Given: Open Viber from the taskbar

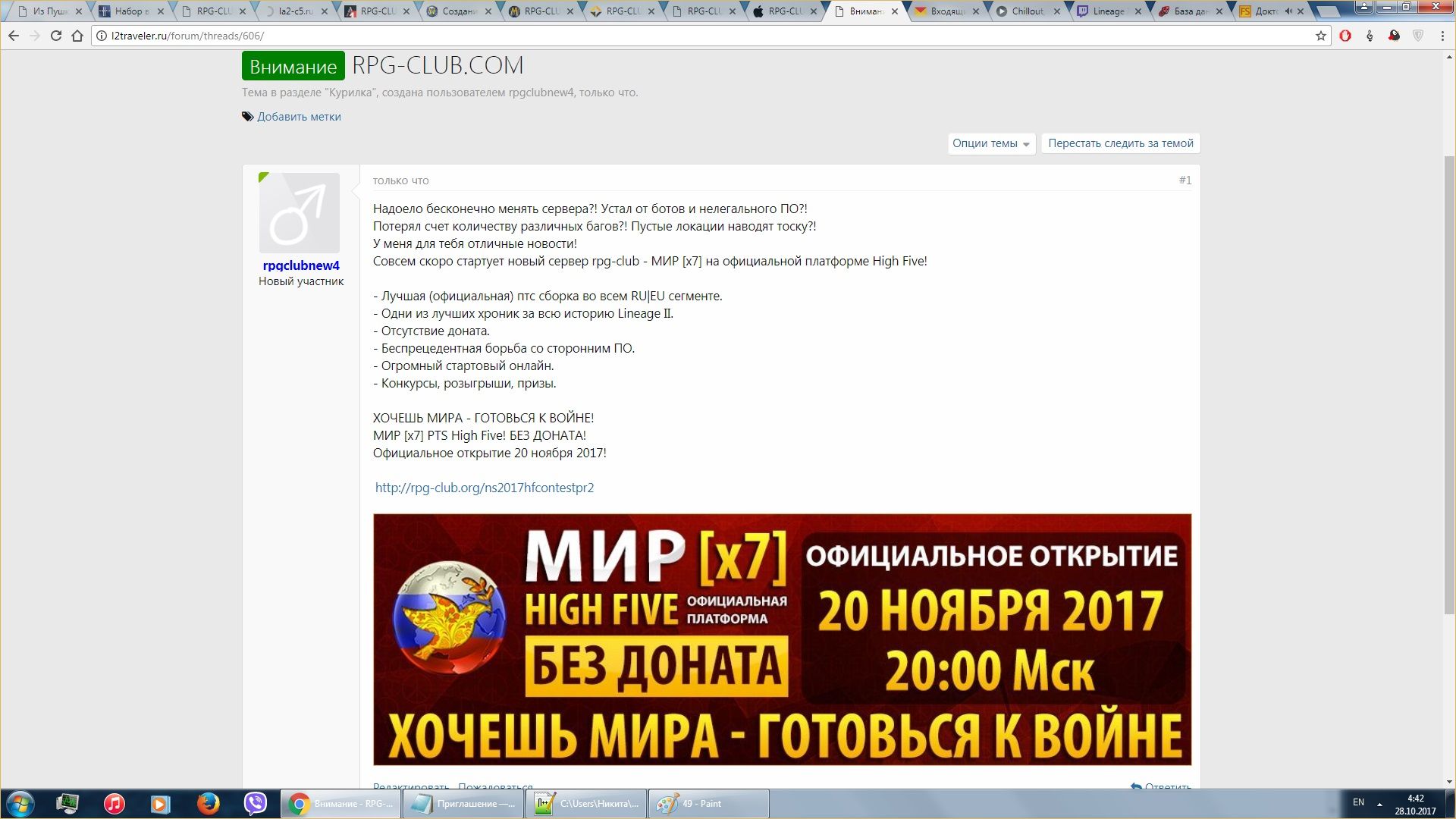Looking at the screenshot, I should [x=256, y=803].
